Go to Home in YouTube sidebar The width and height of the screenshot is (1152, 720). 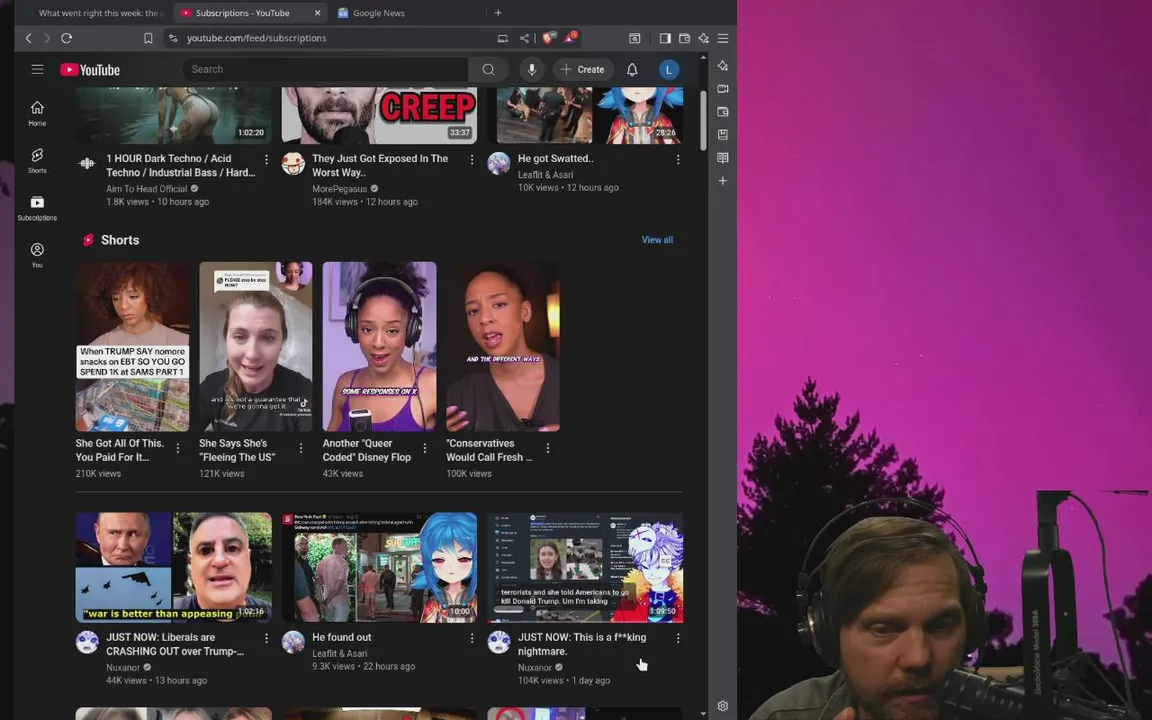point(37,113)
